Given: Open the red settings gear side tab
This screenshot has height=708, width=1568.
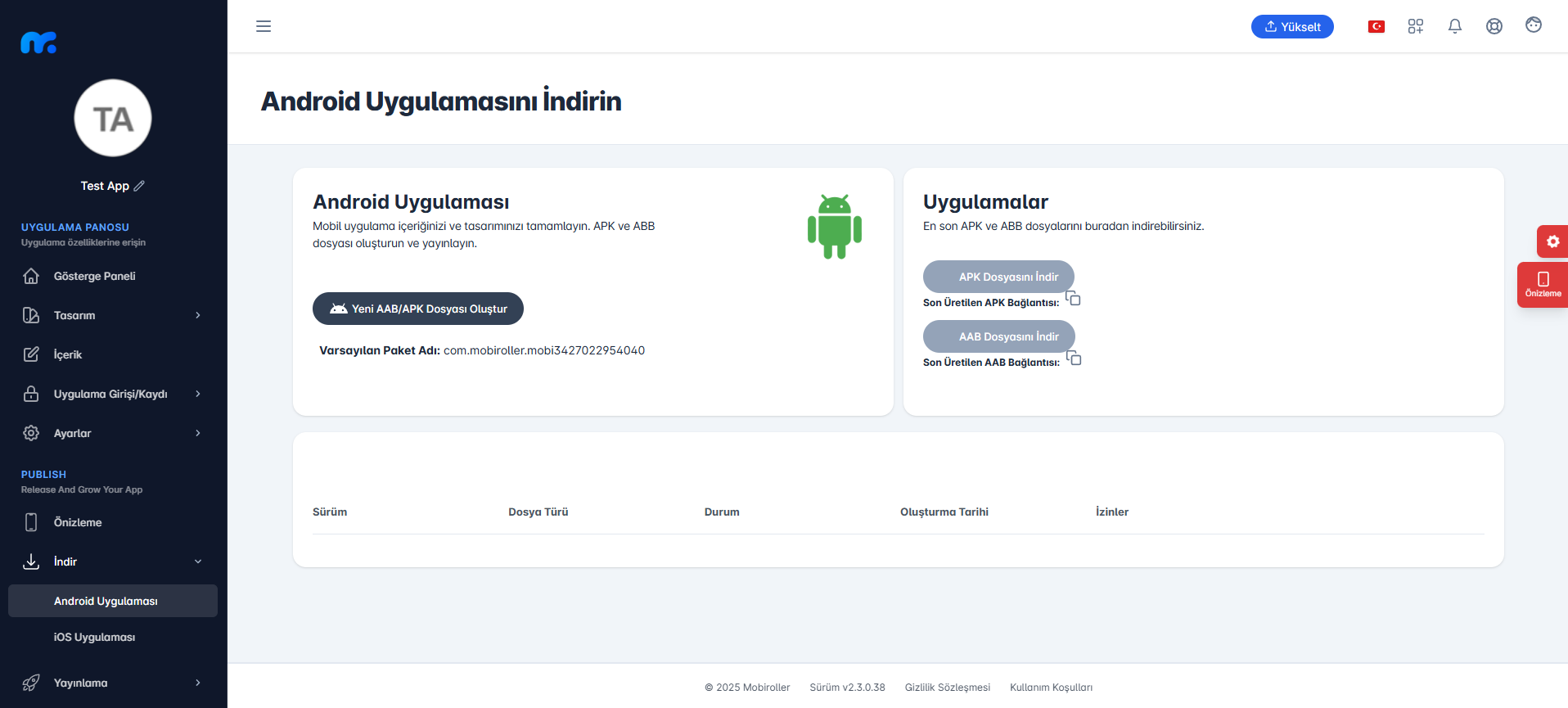Looking at the screenshot, I should point(1552,241).
